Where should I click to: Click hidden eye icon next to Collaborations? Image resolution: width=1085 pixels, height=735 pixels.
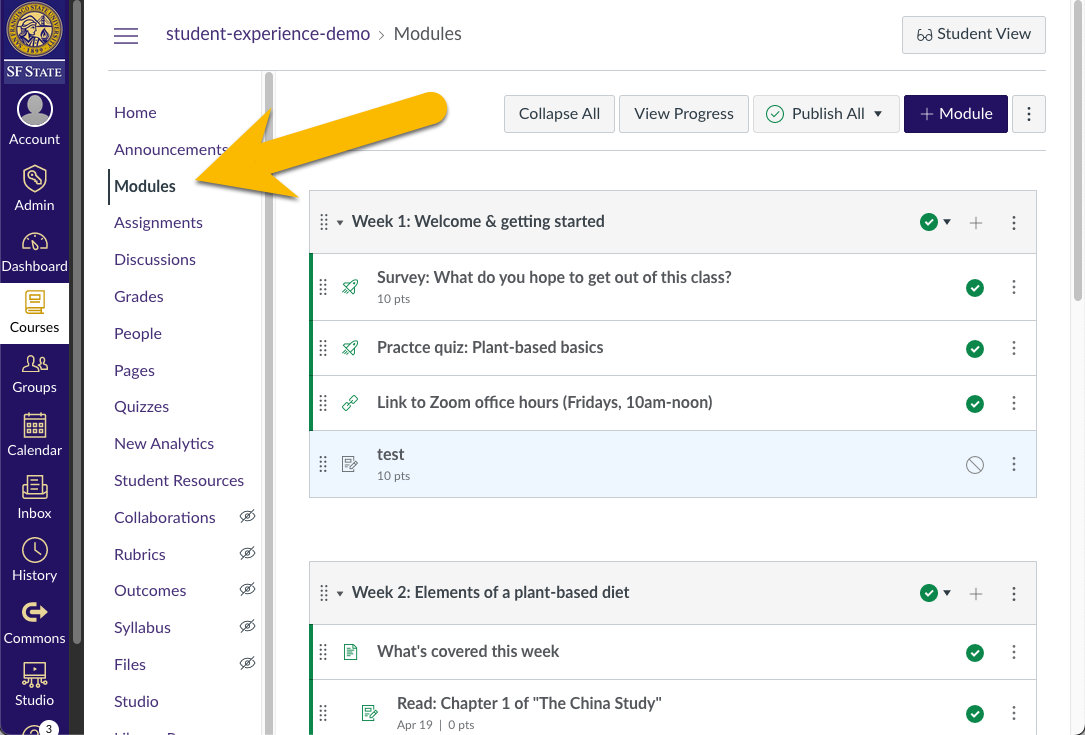(x=247, y=516)
